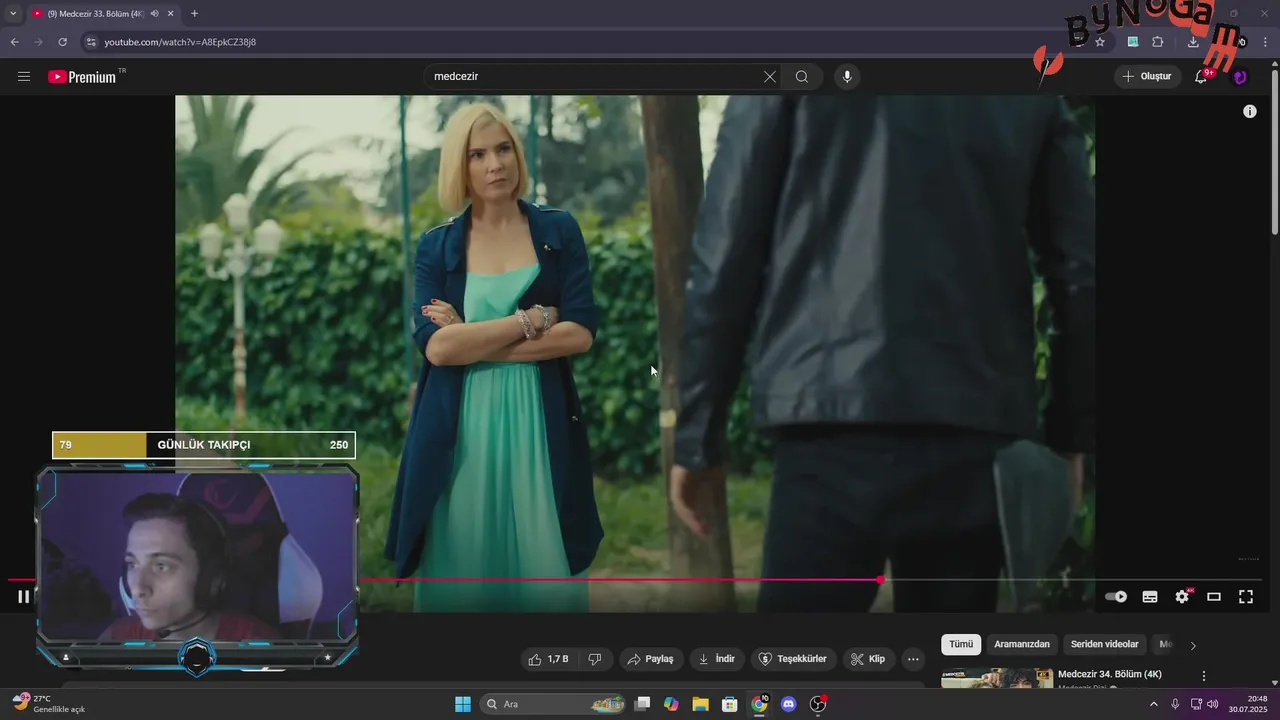
Task: Open the weather widget 27°C
Action: (x=48, y=703)
